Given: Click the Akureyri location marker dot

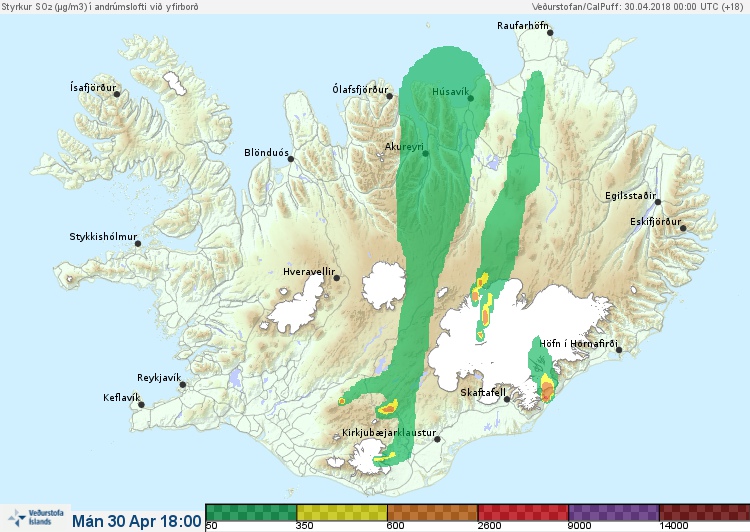Looking at the screenshot, I should [x=425, y=153].
